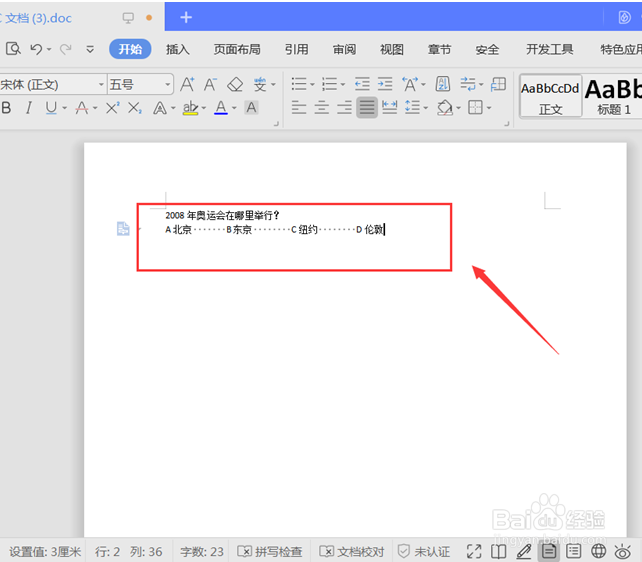Align text left

point(299,108)
